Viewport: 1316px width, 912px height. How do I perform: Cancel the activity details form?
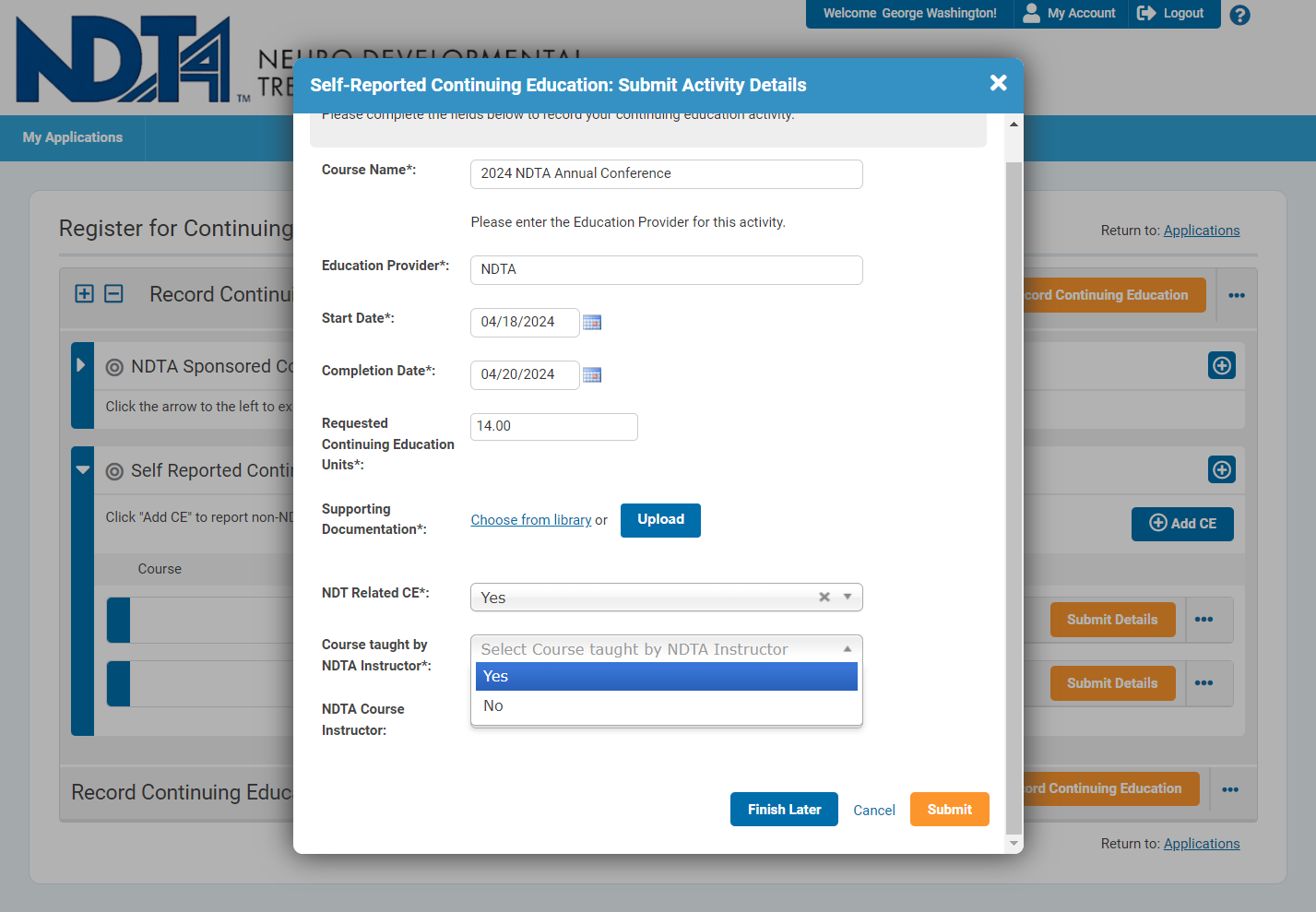(874, 810)
